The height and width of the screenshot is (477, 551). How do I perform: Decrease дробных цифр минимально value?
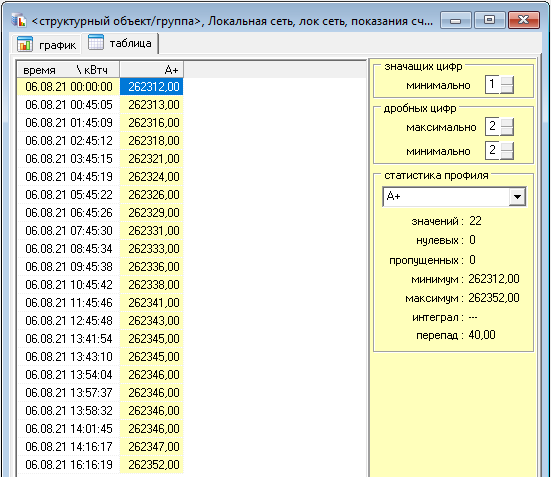(506, 155)
